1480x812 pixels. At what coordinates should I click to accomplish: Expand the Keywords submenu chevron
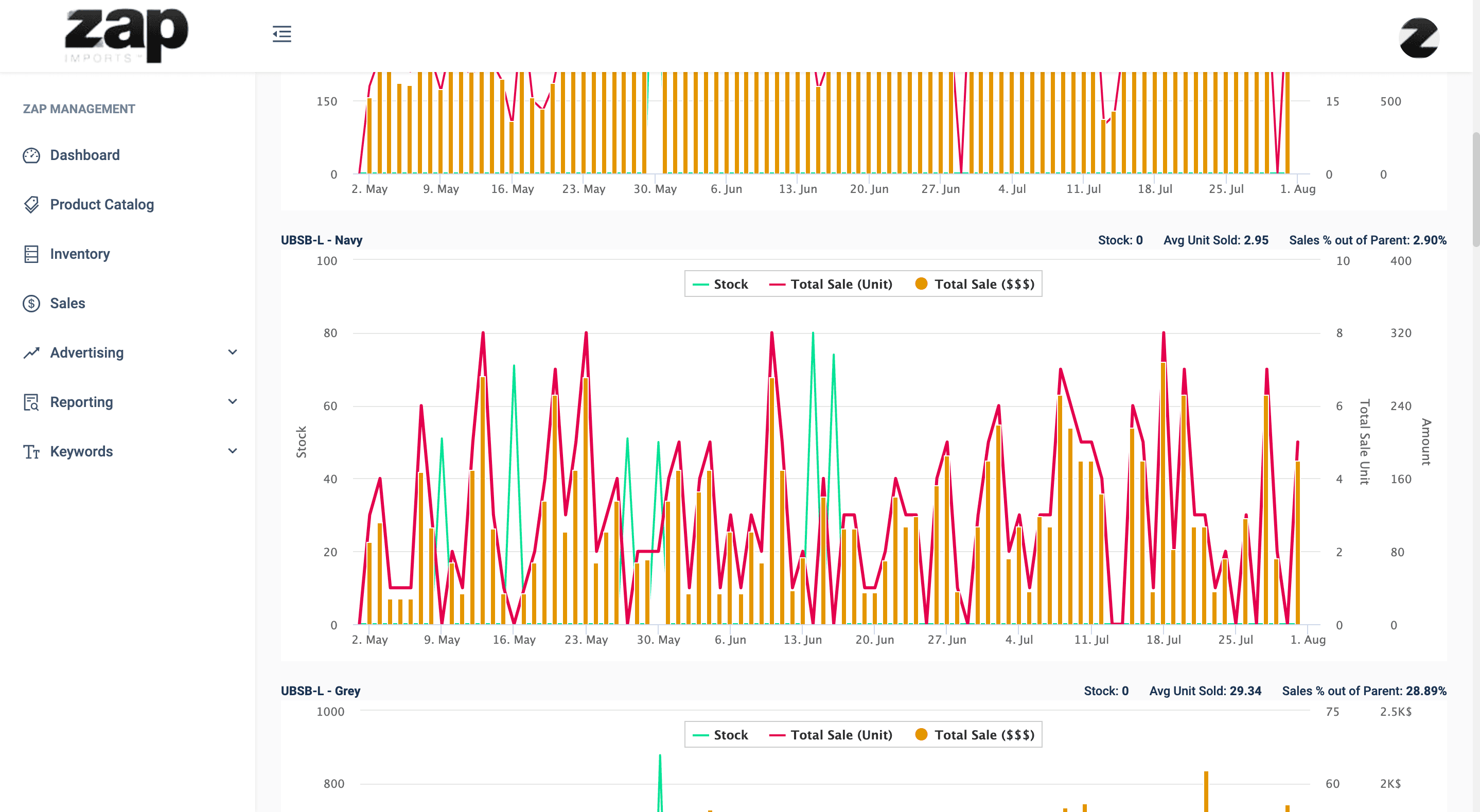pos(232,451)
